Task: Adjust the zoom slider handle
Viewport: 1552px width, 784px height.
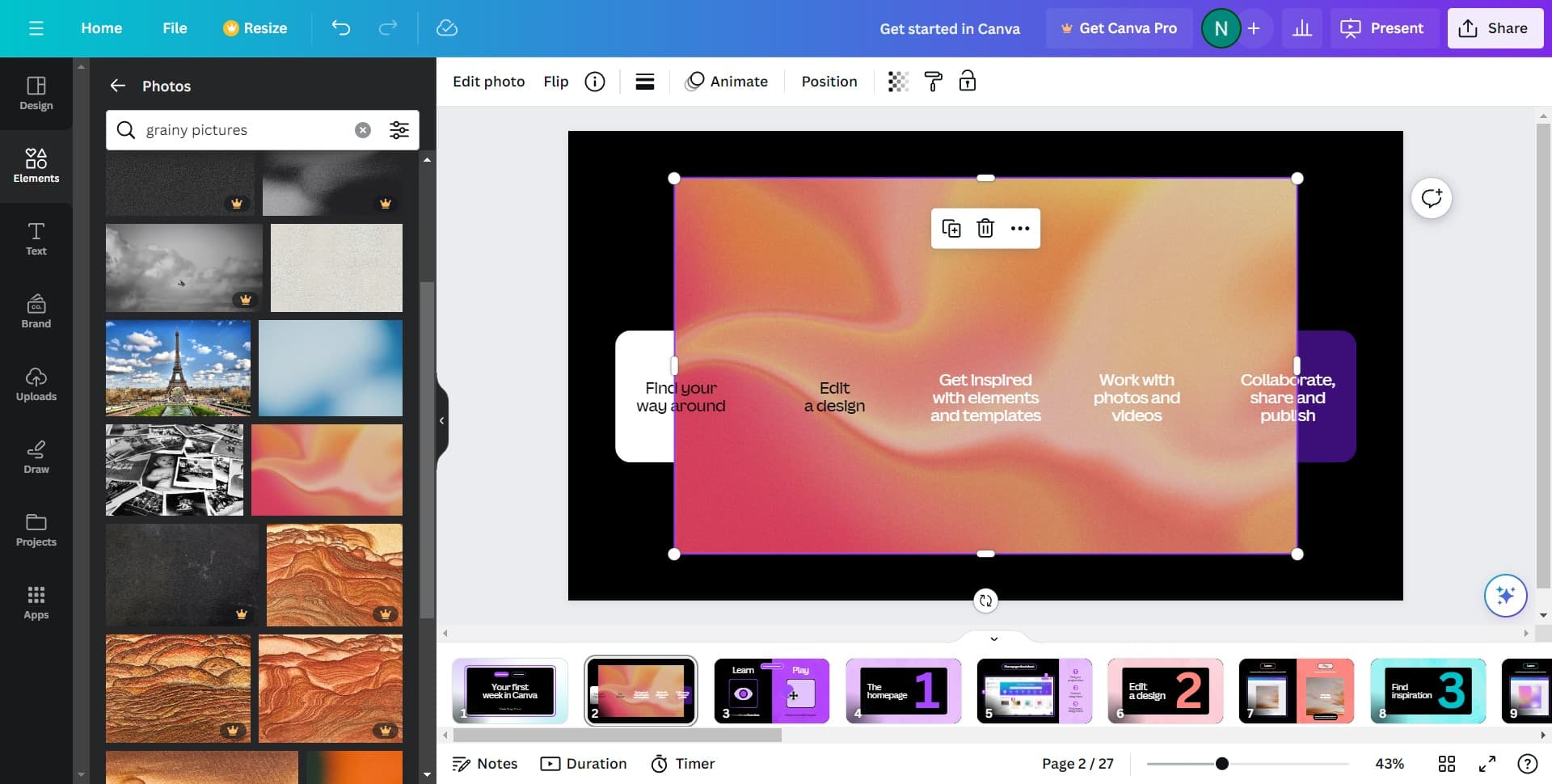Action: pyautogui.click(x=1222, y=764)
